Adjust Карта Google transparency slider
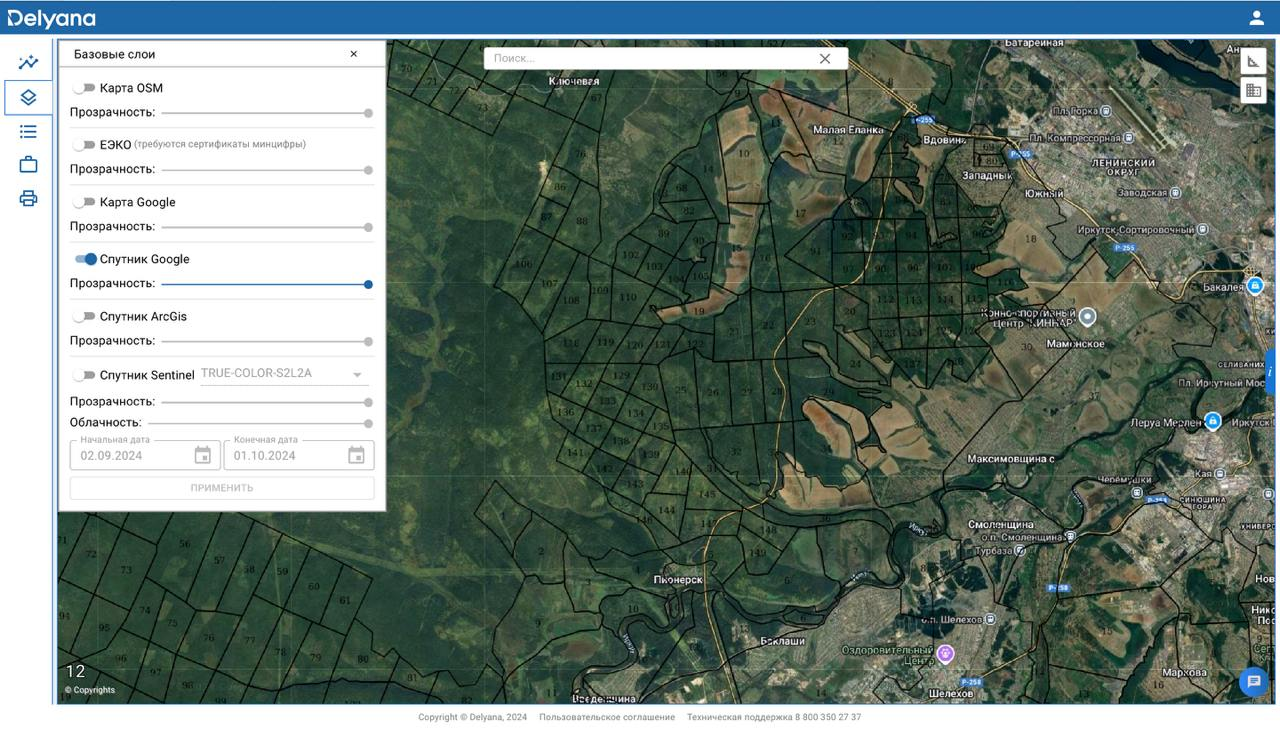The height and width of the screenshot is (730, 1280). [x=267, y=227]
